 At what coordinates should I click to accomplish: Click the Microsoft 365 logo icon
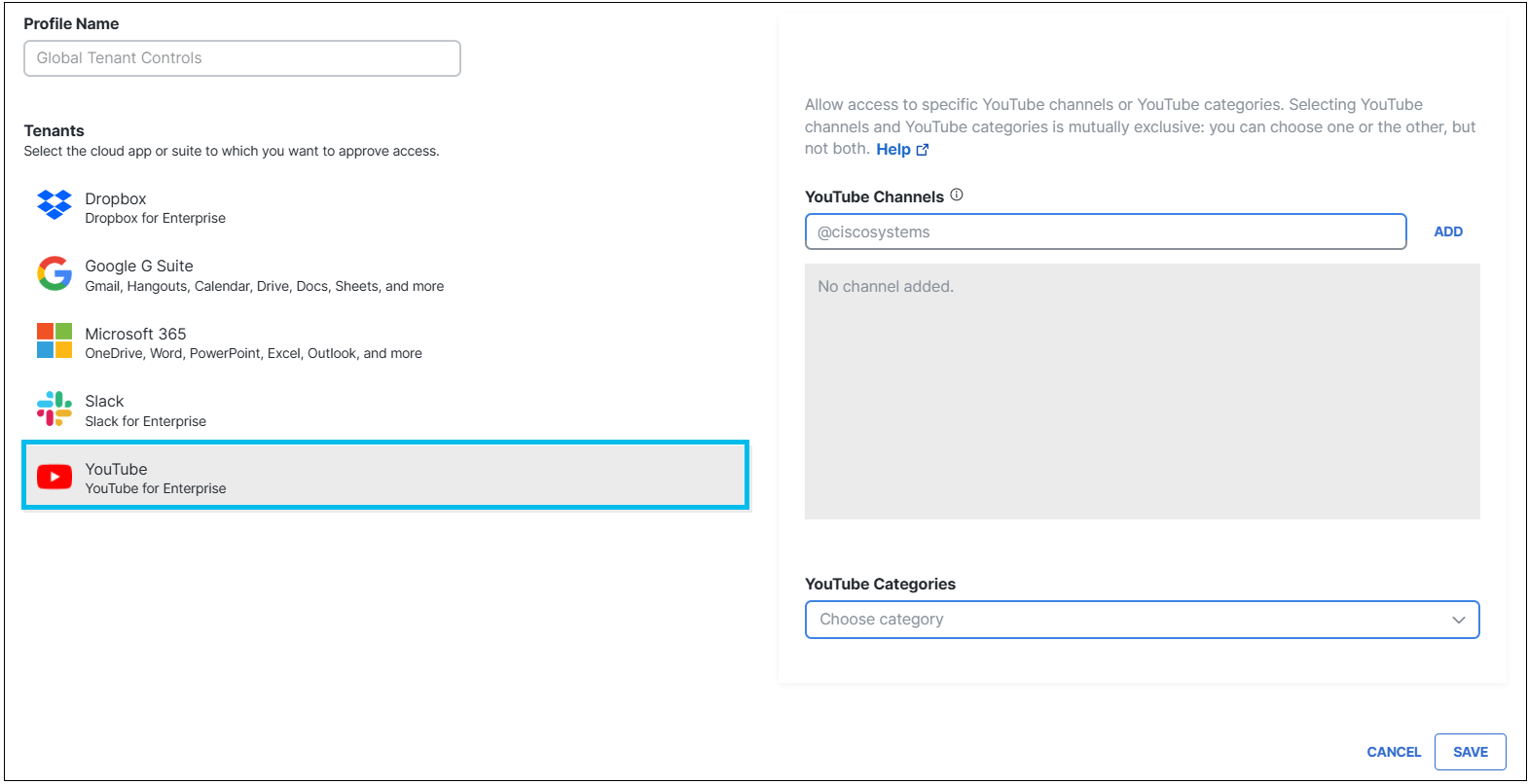(x=55, y=340)
